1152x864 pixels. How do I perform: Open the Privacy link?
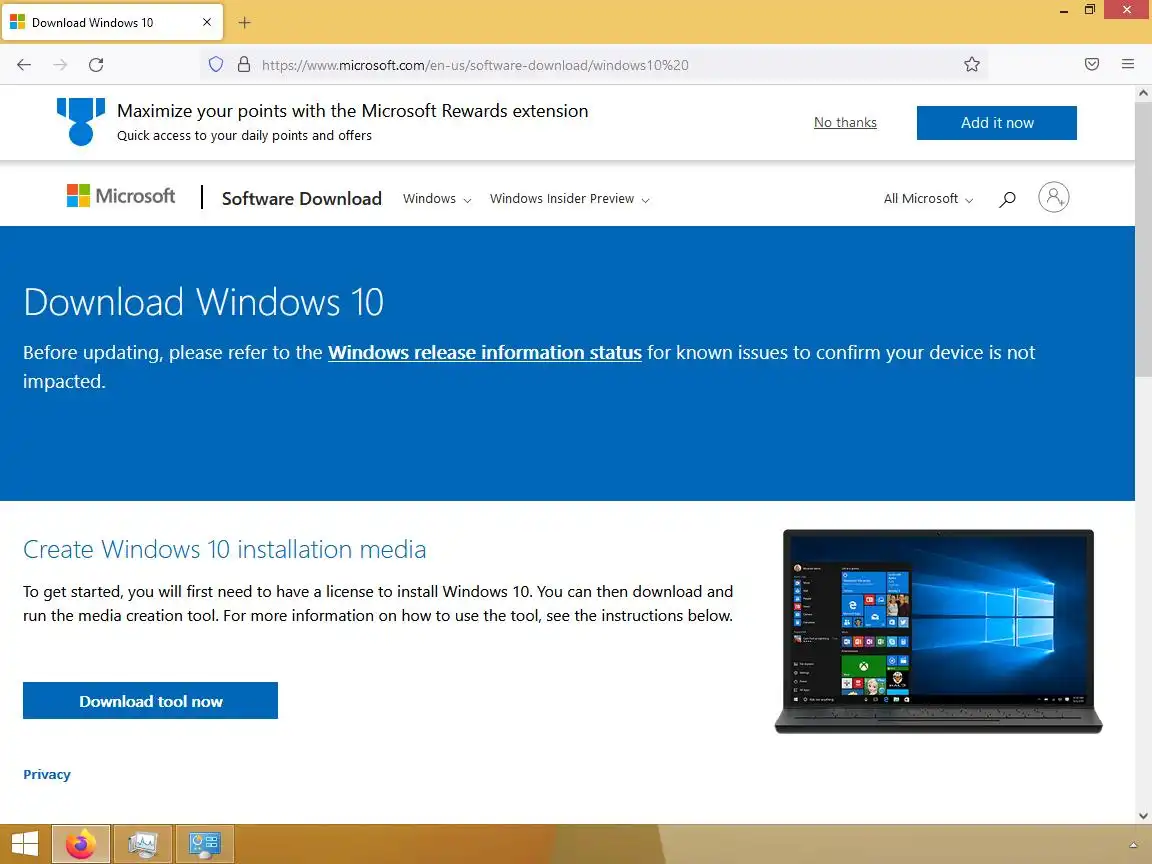[47, 774]
